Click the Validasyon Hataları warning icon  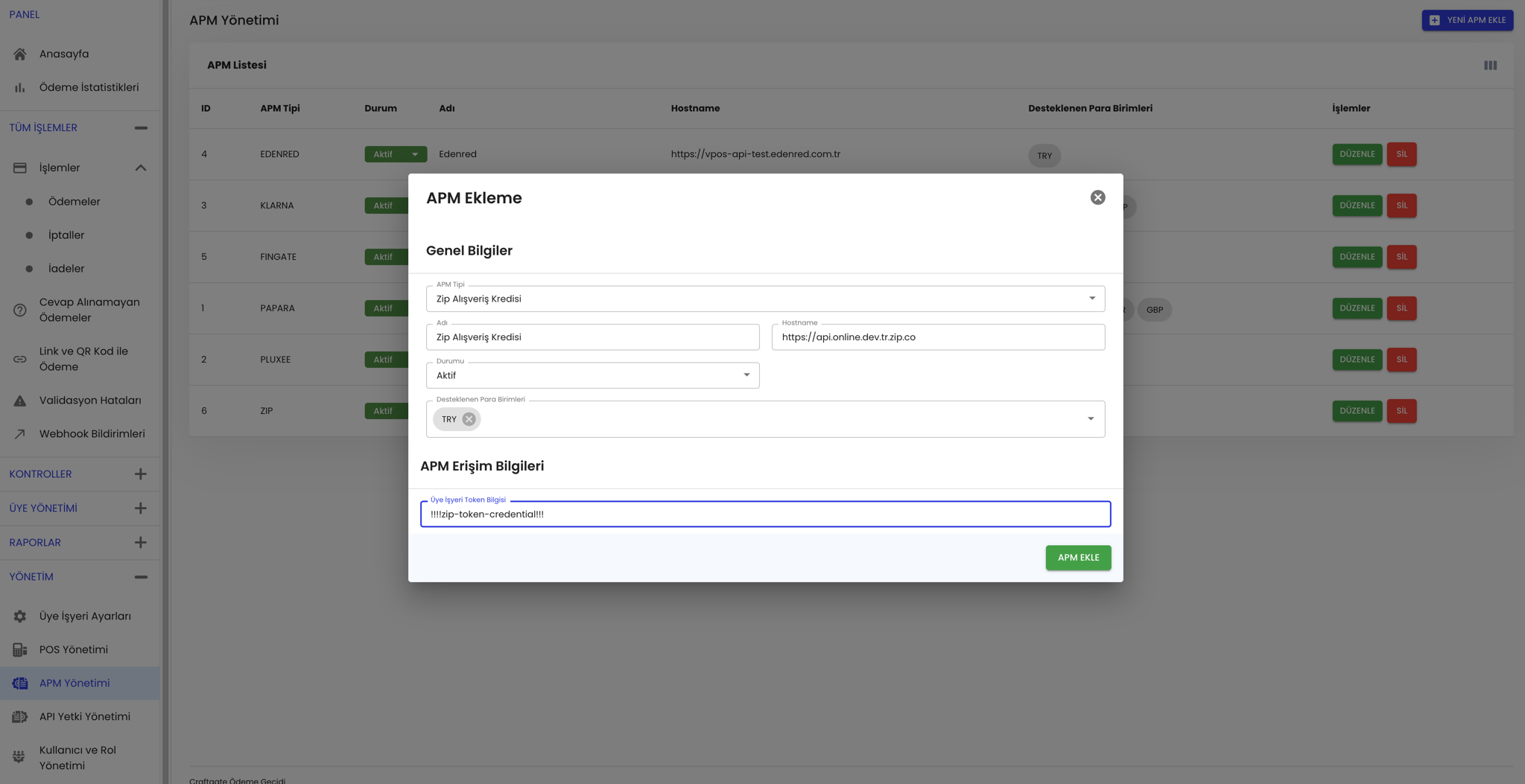[x=20, y=401]
